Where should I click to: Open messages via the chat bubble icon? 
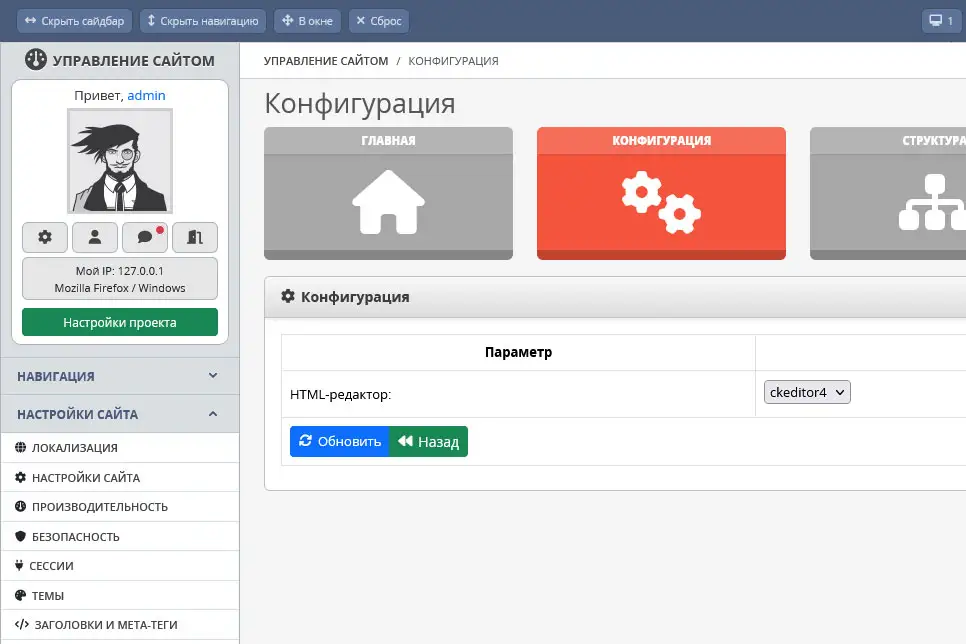tap(144, 237)
